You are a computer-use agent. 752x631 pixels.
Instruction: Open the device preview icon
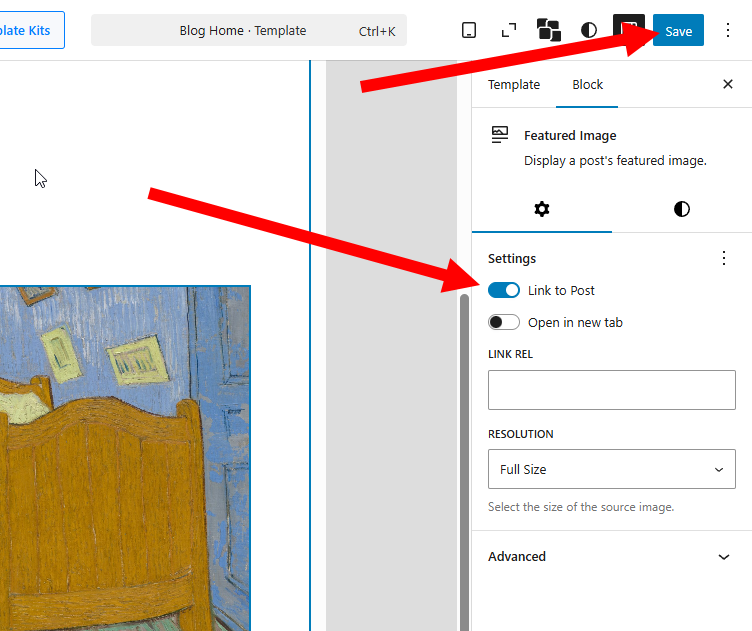[x=469, y=30]
